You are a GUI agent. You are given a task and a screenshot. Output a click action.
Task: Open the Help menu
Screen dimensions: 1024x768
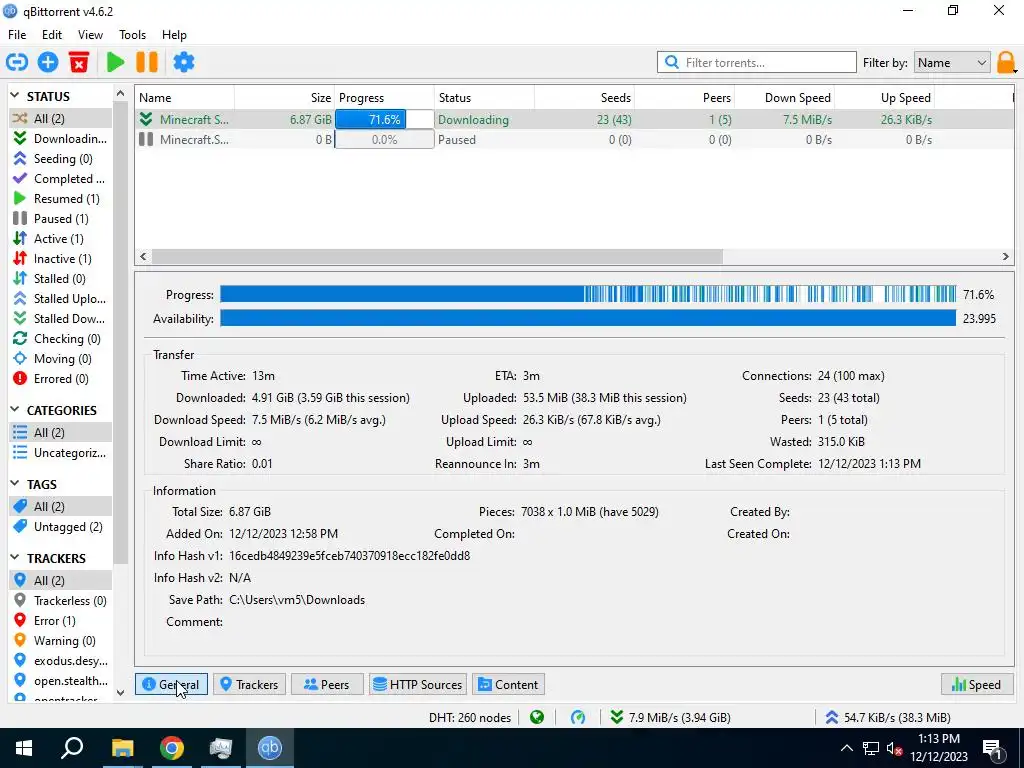[174, 35]
